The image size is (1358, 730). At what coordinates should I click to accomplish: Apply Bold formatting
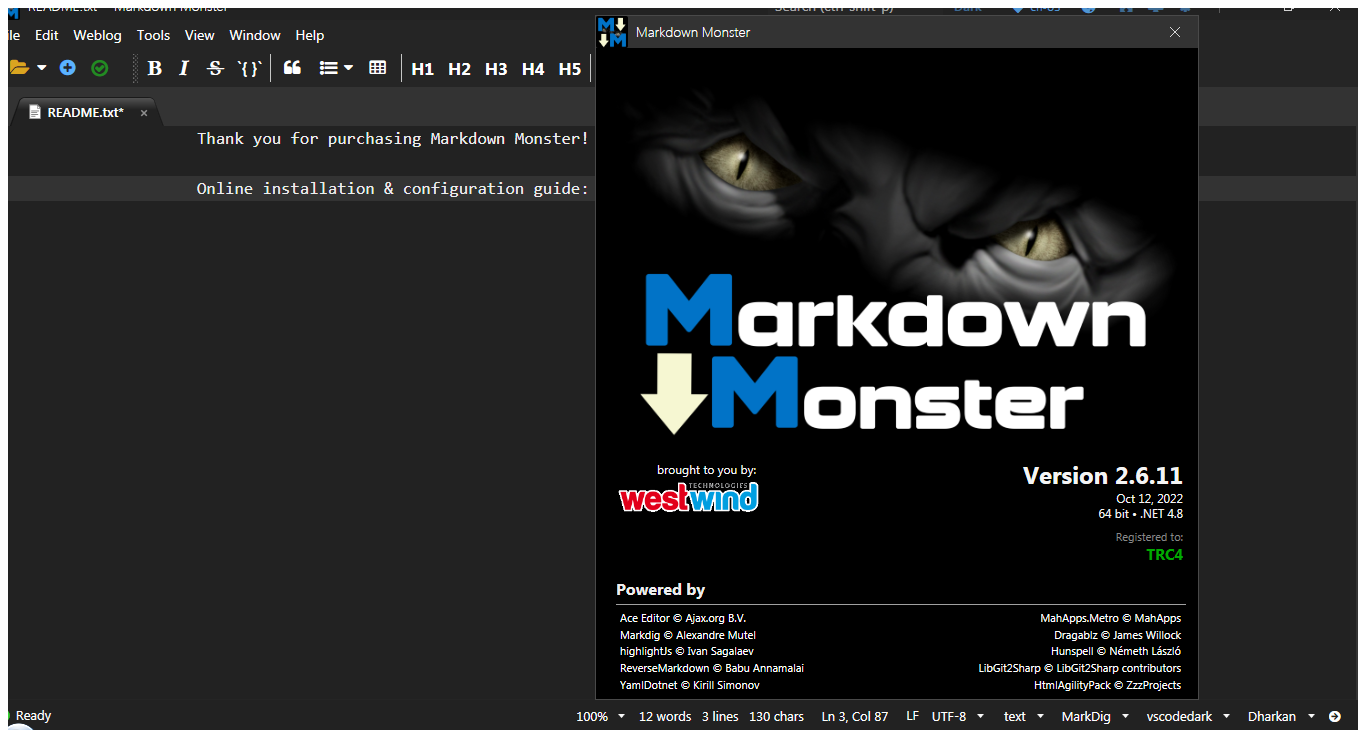(154, 68)
